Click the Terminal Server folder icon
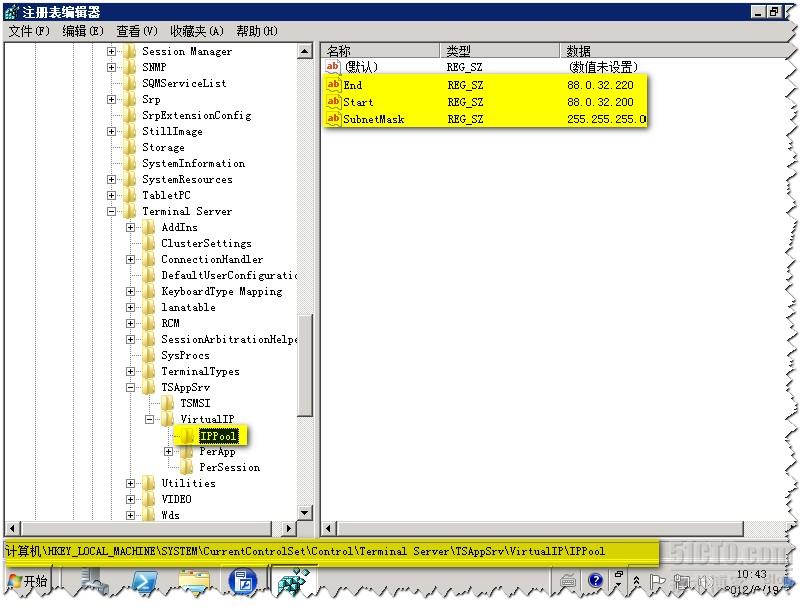 [130, 211]
